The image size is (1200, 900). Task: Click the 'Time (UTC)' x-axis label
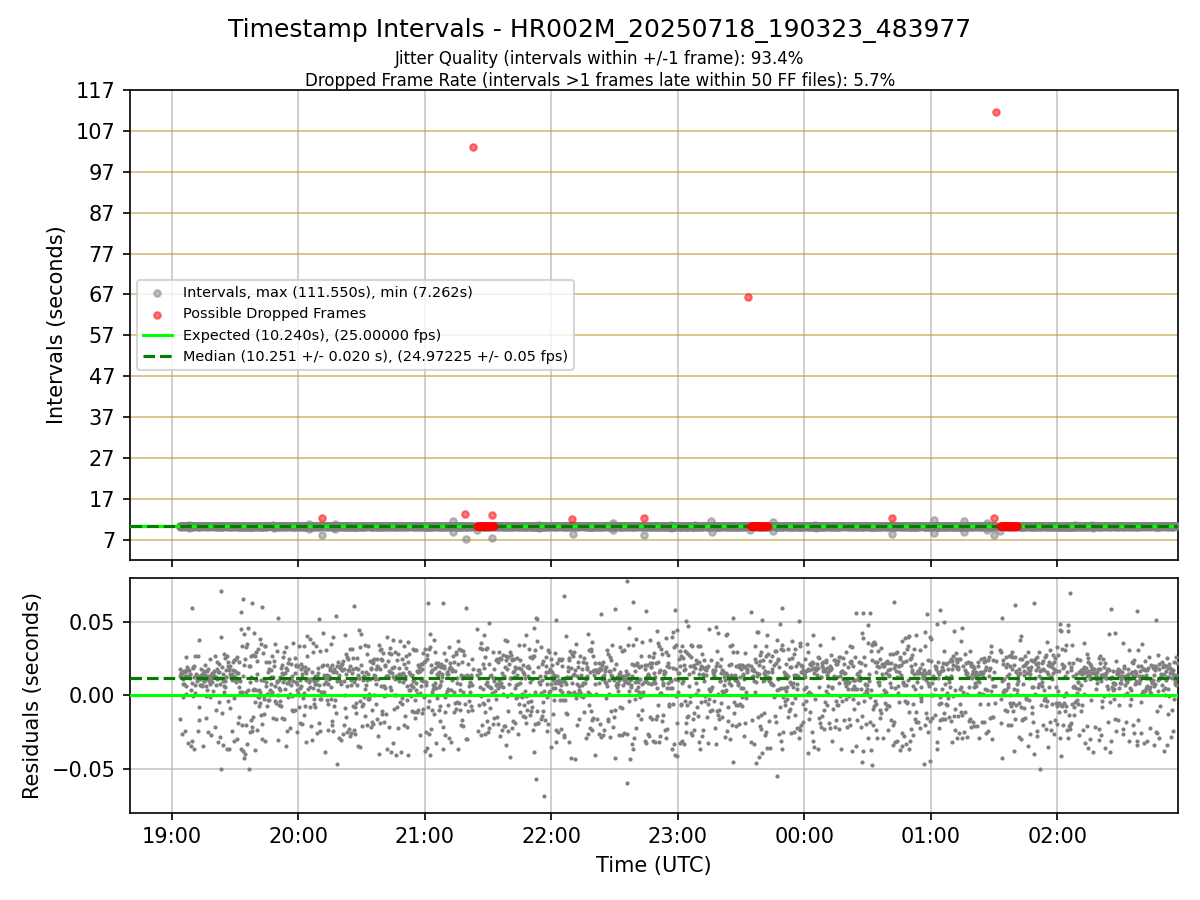(653, 865)
